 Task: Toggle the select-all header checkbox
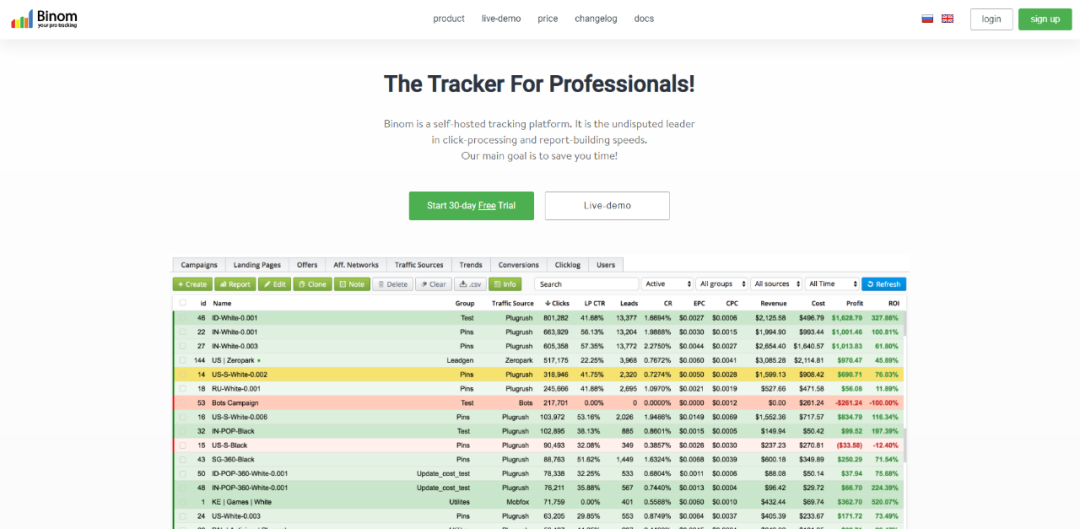coord(183,302)
